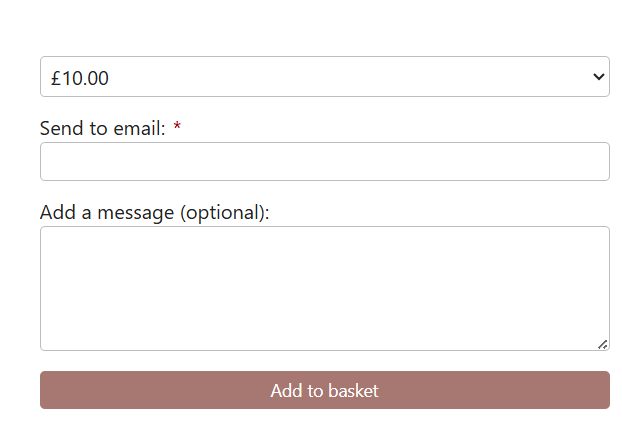Focus the Add a message text area

tap(324, 288)
